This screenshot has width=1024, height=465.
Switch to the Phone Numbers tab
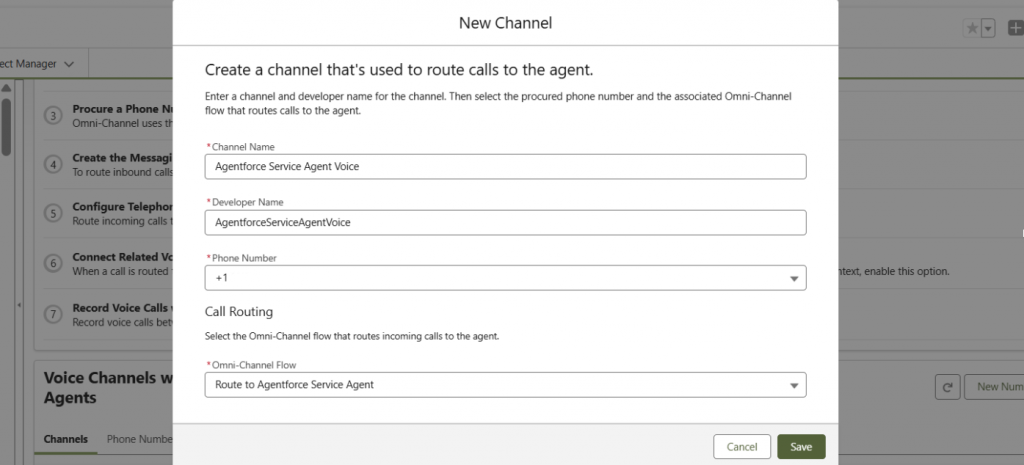point(139,439)
